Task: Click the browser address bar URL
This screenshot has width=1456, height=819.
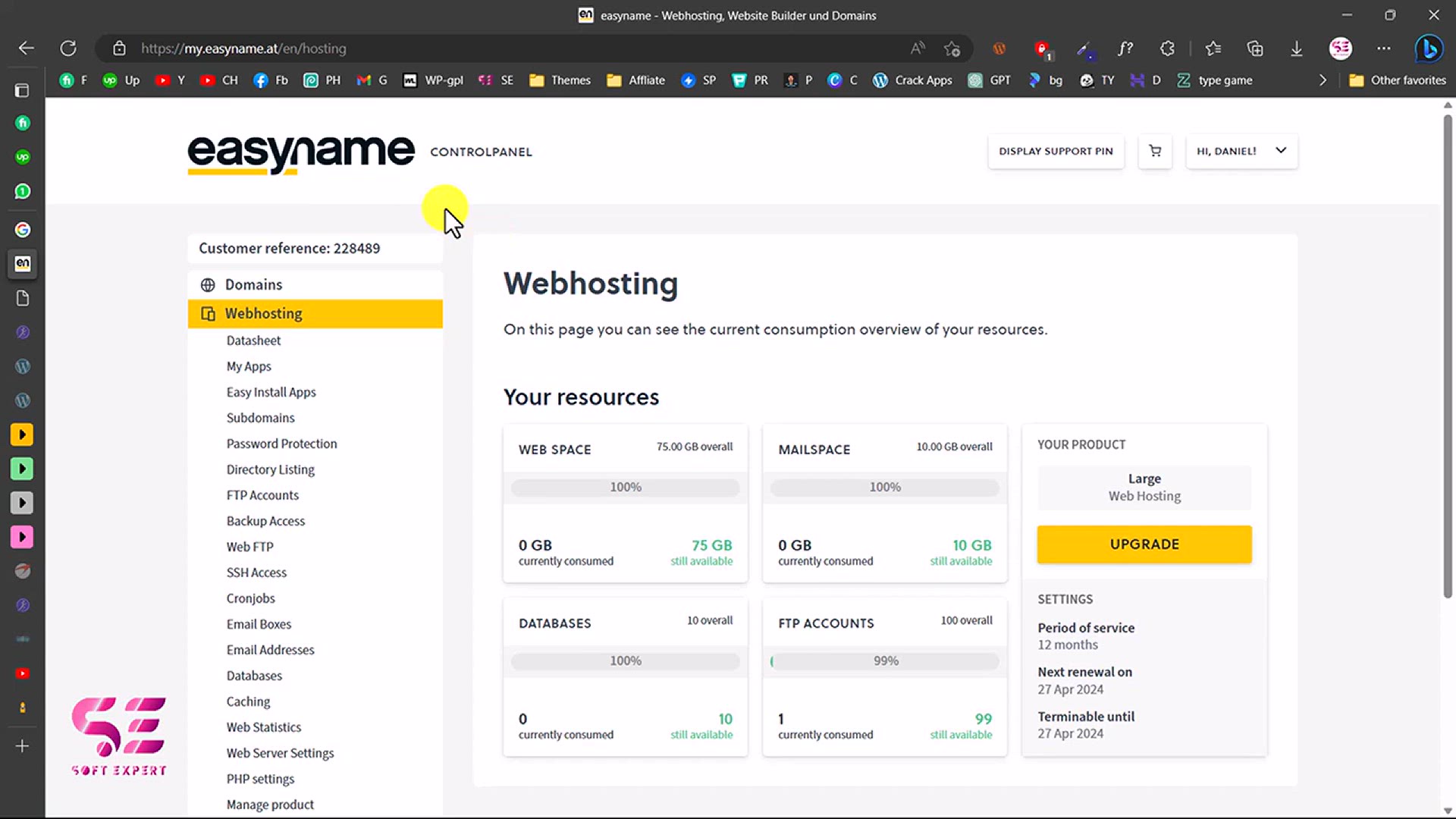Action: click(x=243, y=49)
